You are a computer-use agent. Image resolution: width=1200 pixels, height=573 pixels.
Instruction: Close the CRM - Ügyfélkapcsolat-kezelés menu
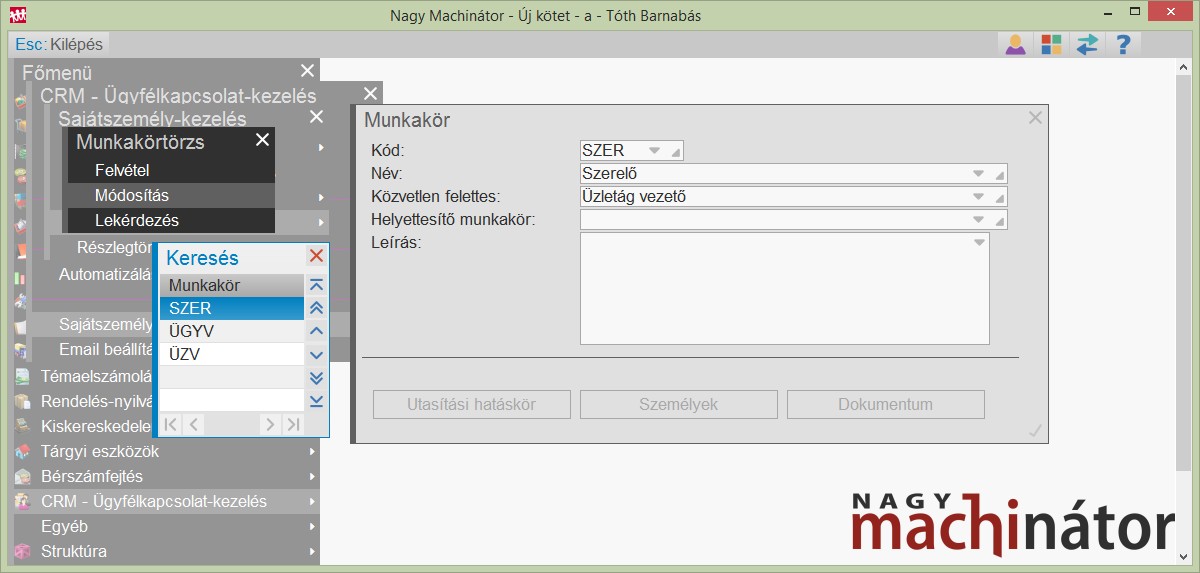click(x=370, y=94)
